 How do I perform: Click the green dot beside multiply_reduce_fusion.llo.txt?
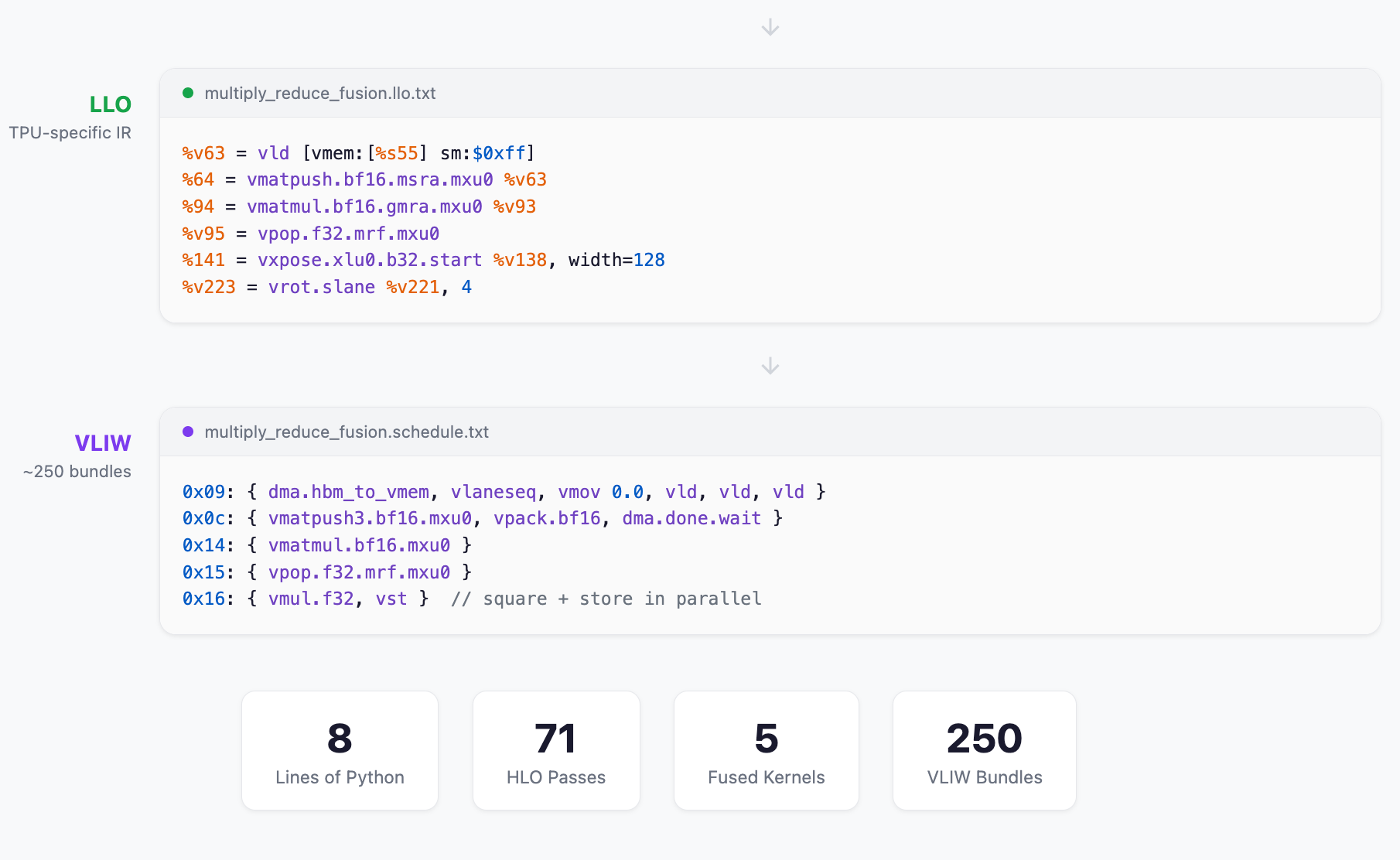pyautogui.click(x=188, y=93)
